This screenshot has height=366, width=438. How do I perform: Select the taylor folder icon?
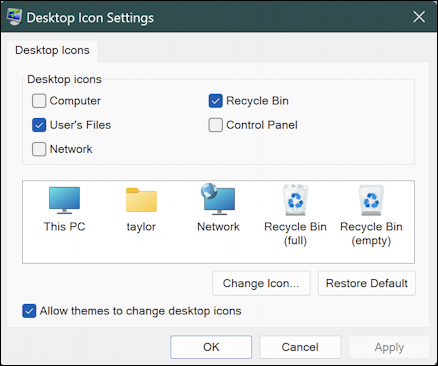[x=141, y=200]
